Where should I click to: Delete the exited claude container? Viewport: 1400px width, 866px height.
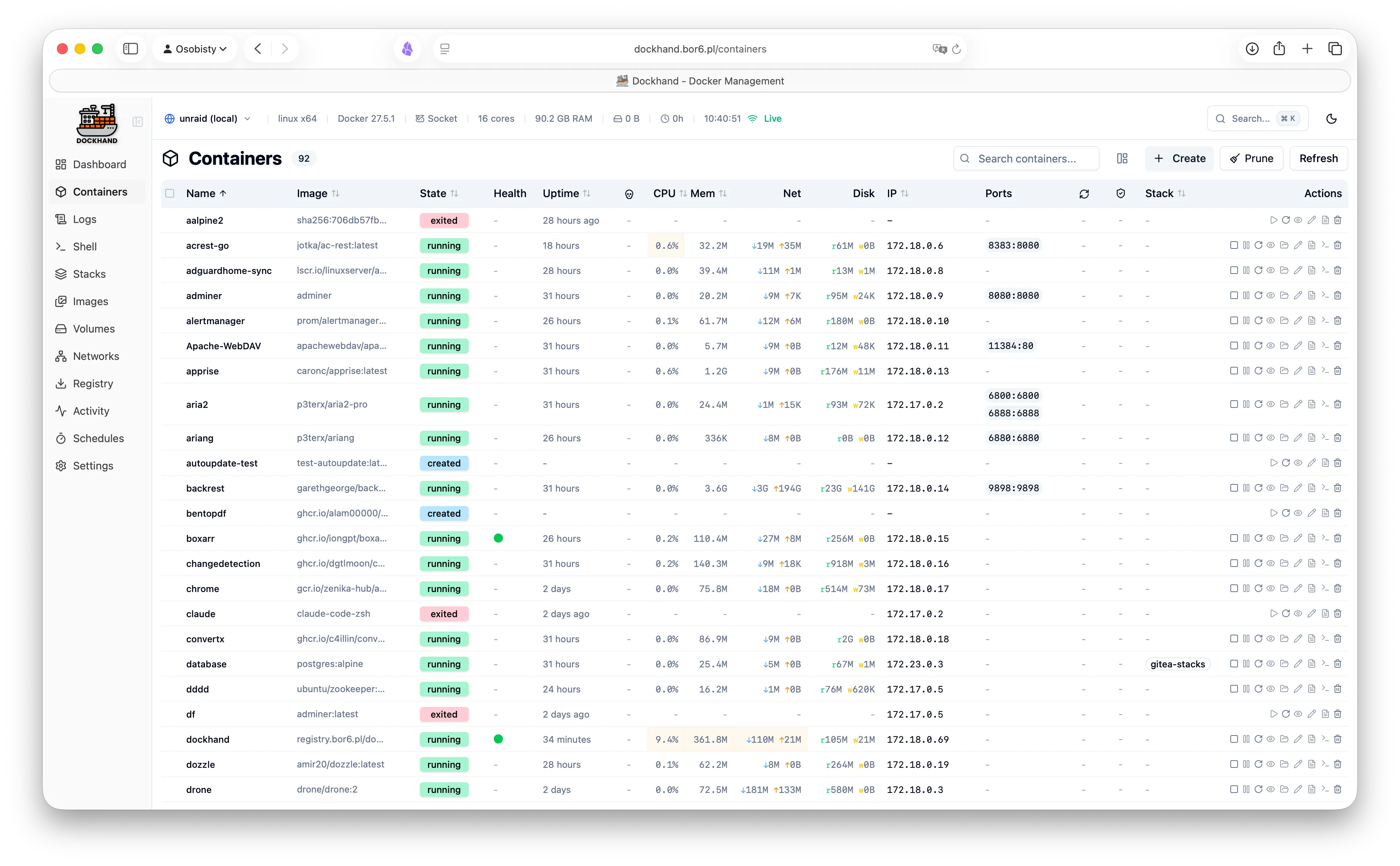coord(1338,613)
